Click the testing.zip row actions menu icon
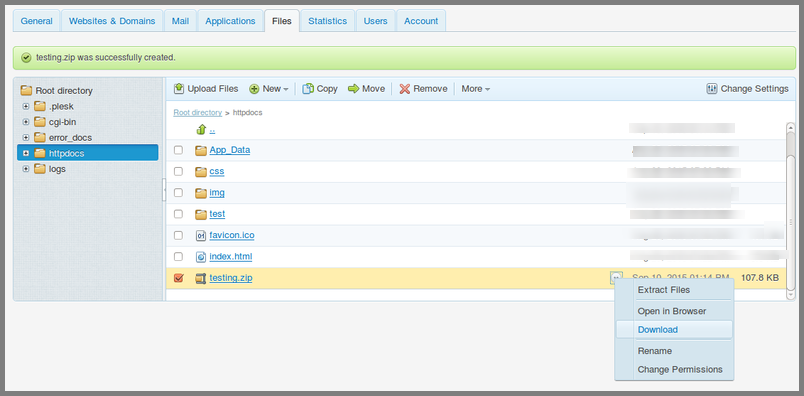The image size is (804, 396). [x=616, y=277]
